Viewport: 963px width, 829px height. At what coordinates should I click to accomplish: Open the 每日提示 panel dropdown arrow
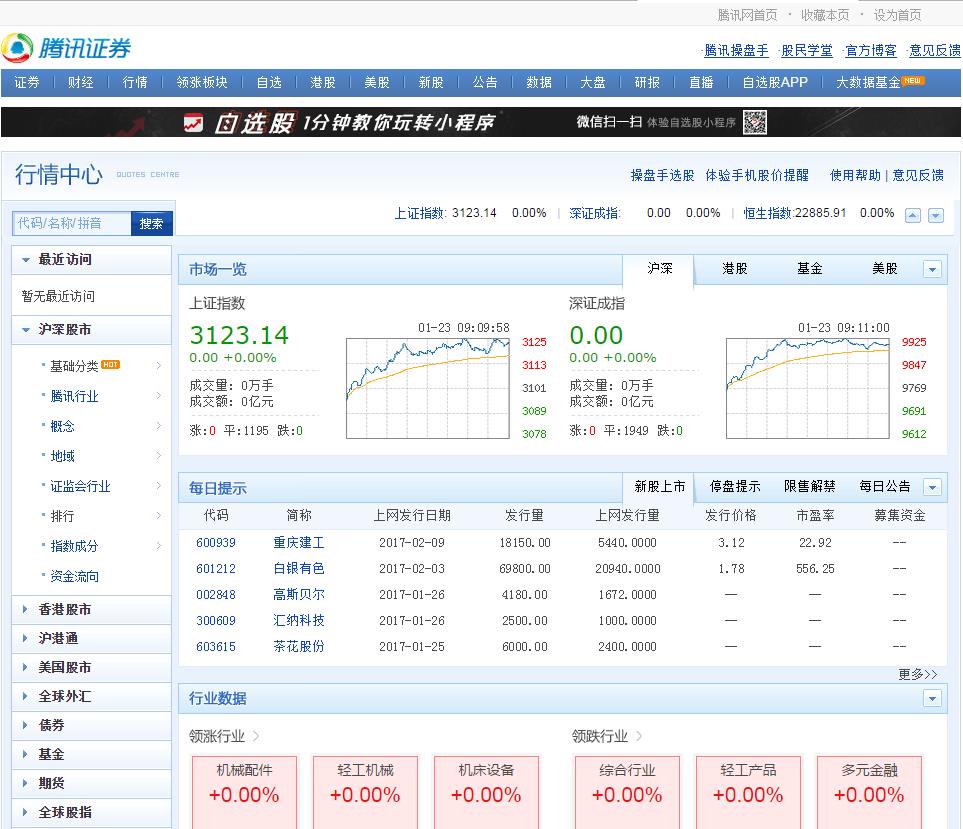click(932, 488)
